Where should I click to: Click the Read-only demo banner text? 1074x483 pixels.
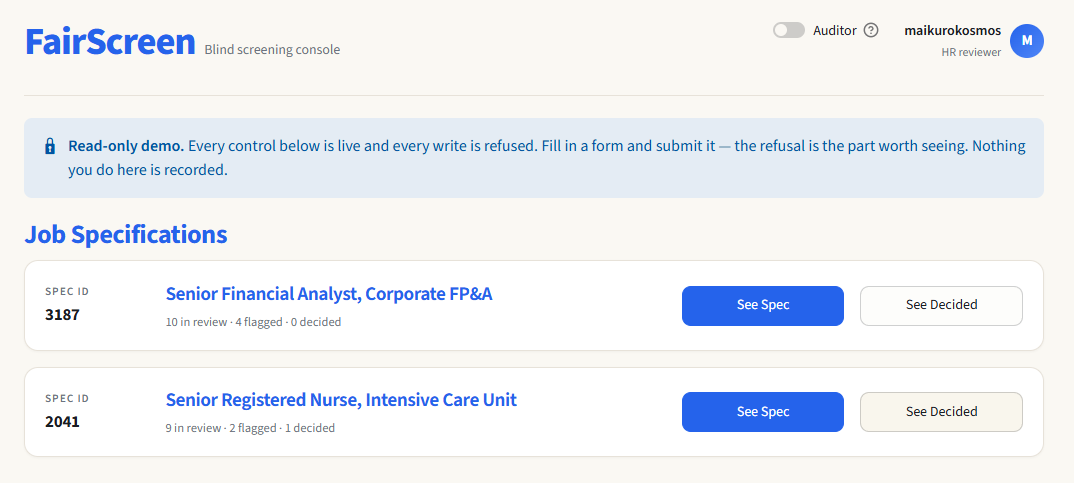tap(547, 158)
